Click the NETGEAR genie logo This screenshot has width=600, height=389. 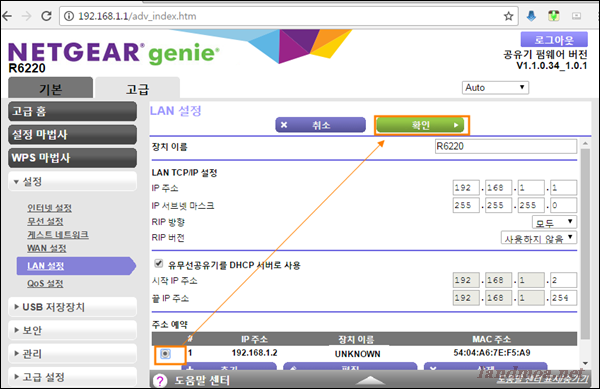pyautogui.click(x=114, y=53)
